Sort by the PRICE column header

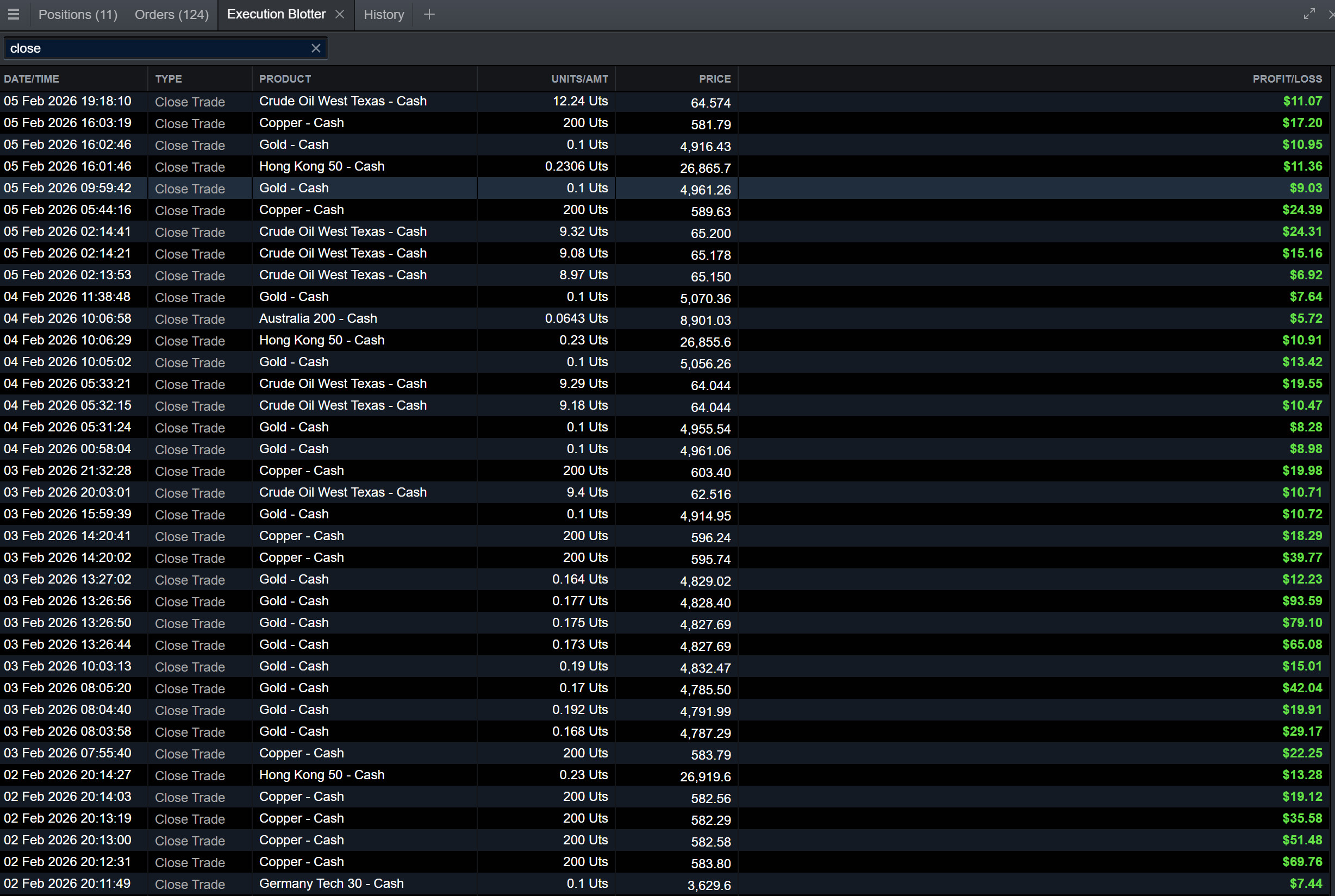click(x=714, y=79)
